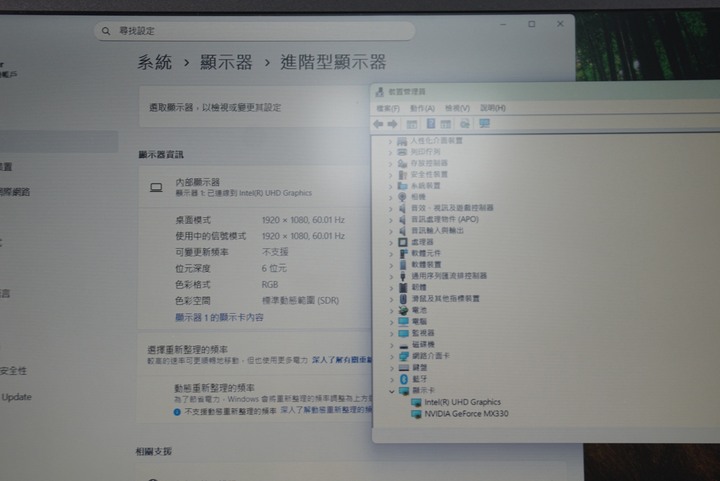Click the back arrow in Device Manager toolbar
This screenshot has height=481, width=720.
tap(378, 124)
